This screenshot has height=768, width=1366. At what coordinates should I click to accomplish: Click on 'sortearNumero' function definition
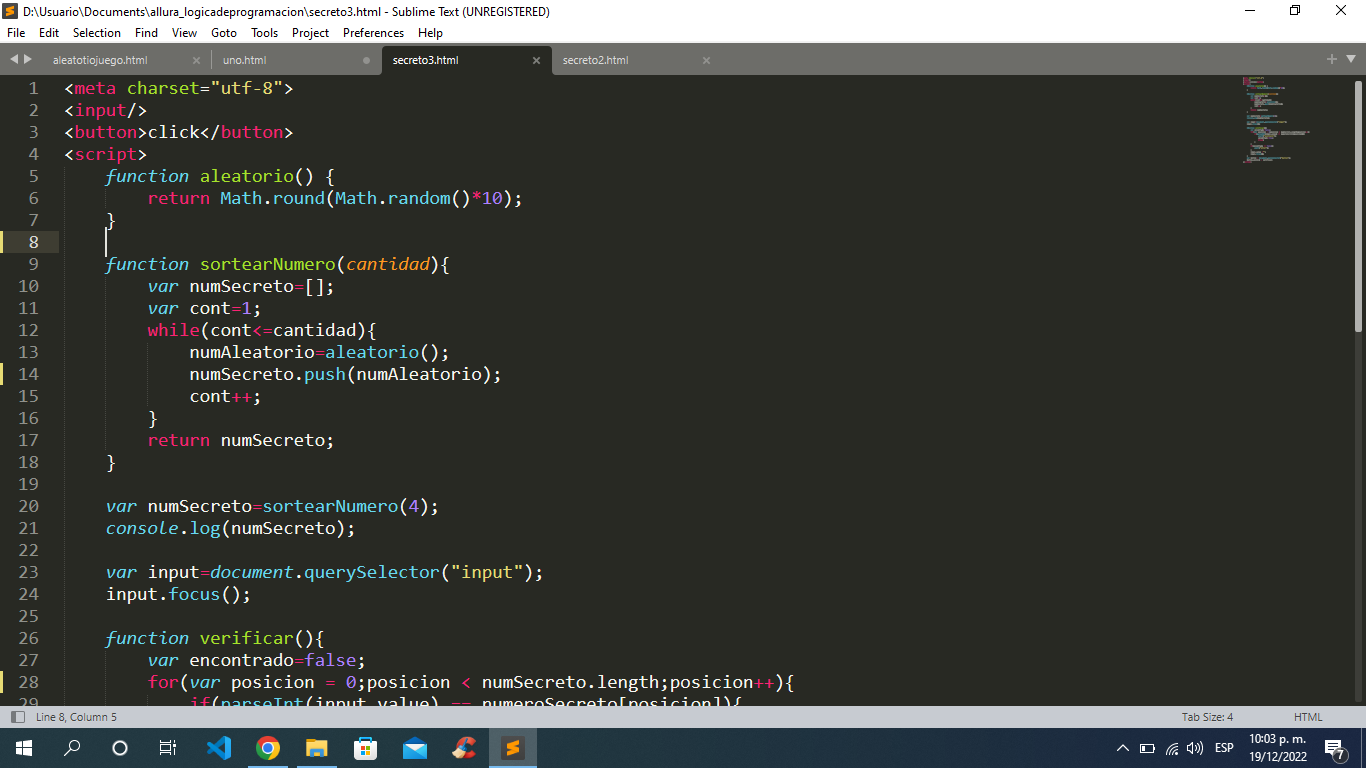pyautogui.click(x=268, y=264)
